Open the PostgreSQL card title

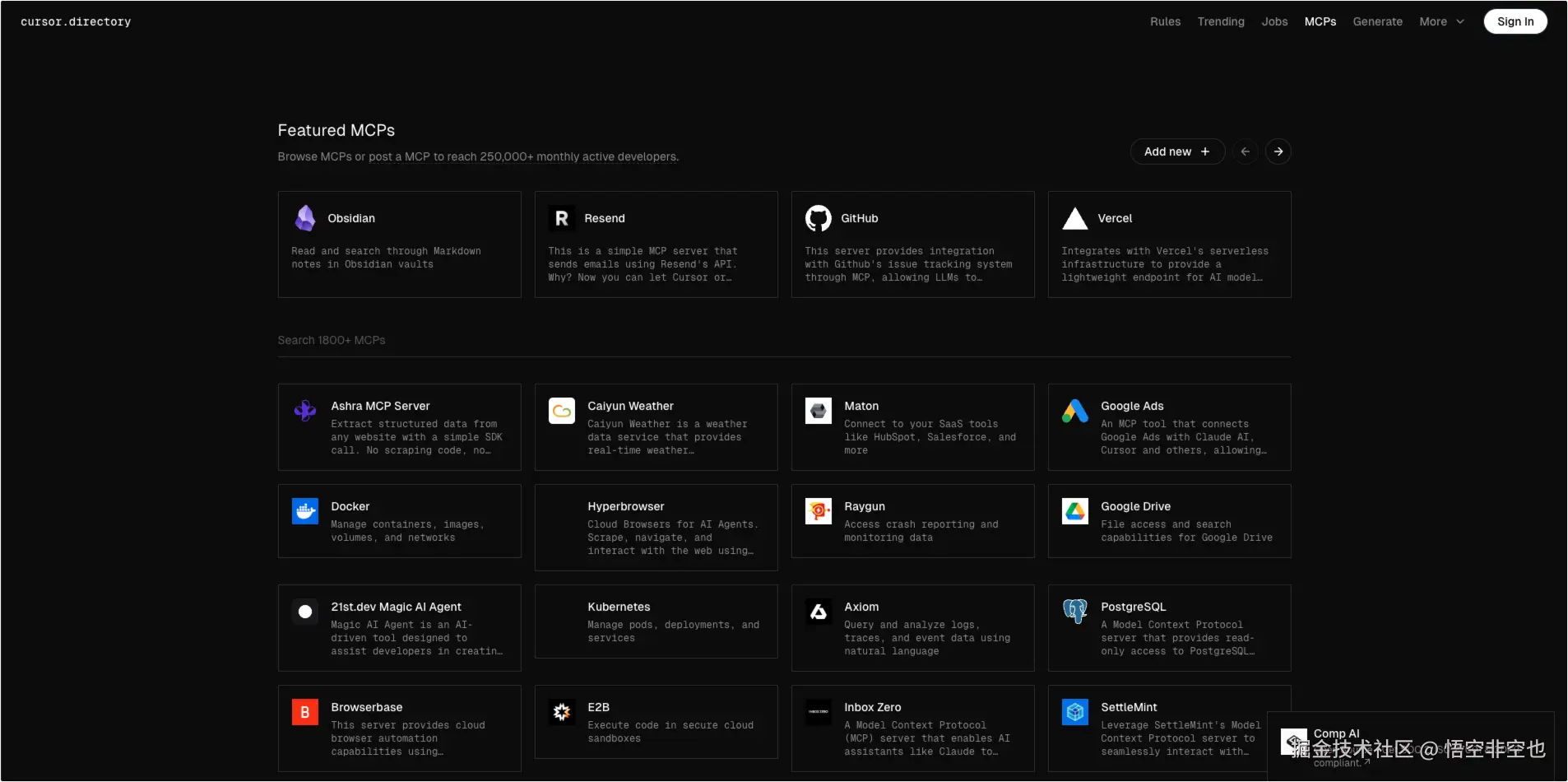(x=1133, y=607)
